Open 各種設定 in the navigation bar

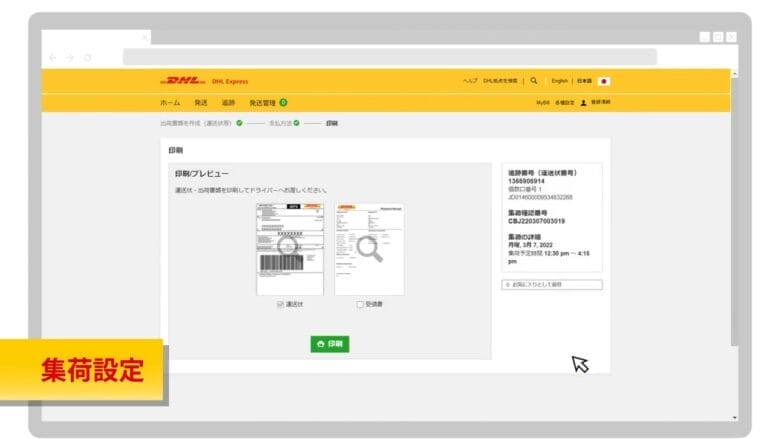point(565,102)
